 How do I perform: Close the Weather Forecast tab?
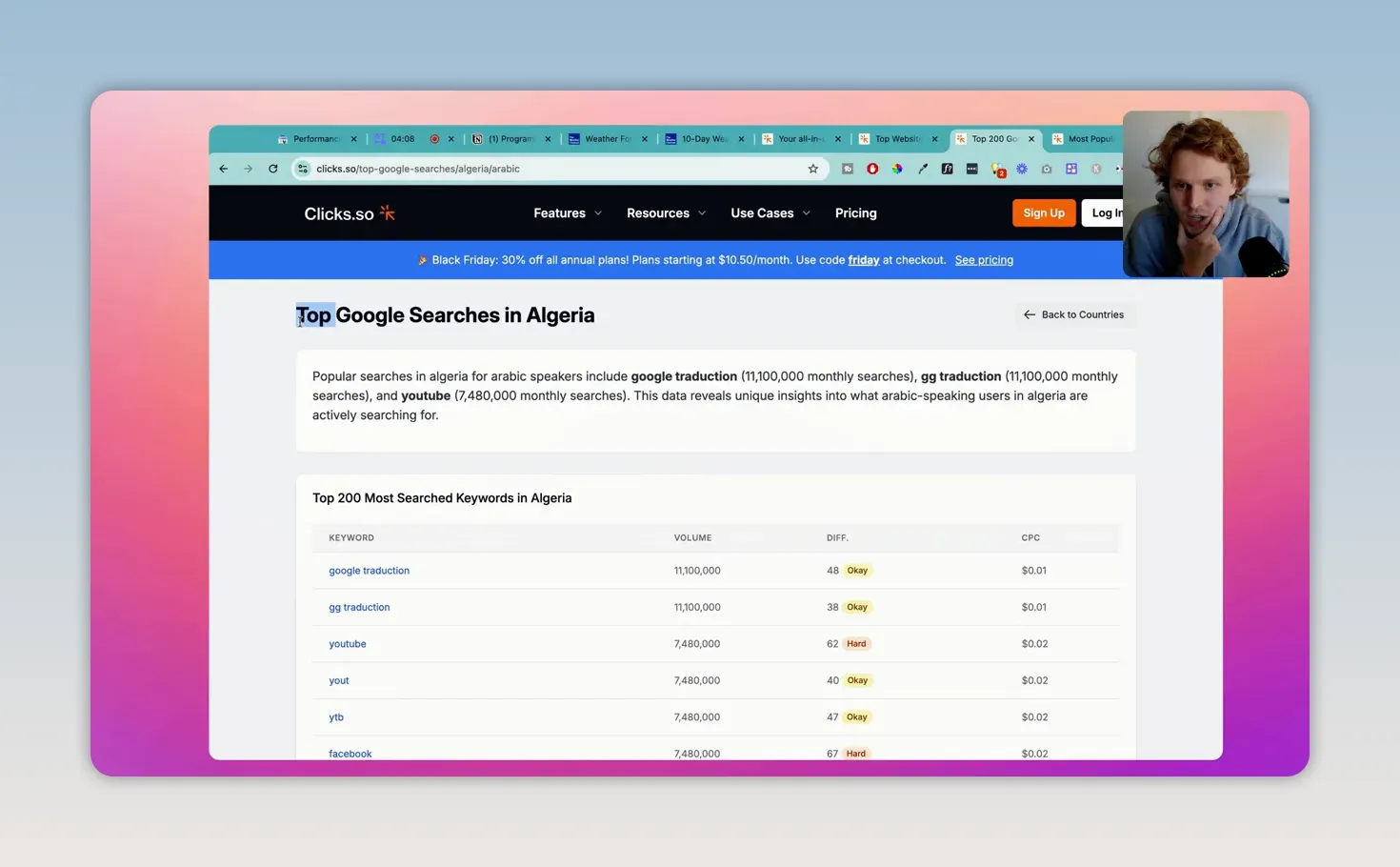[x=645, y=139]
